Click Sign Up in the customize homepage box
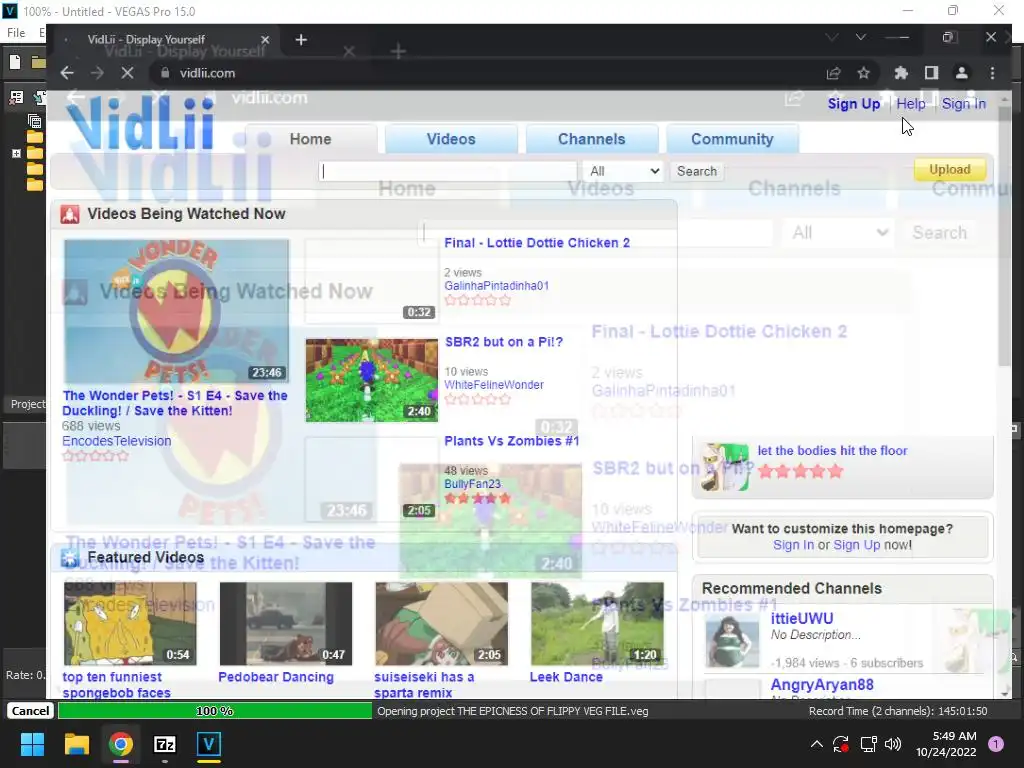1024x768 pixels. 856,545
